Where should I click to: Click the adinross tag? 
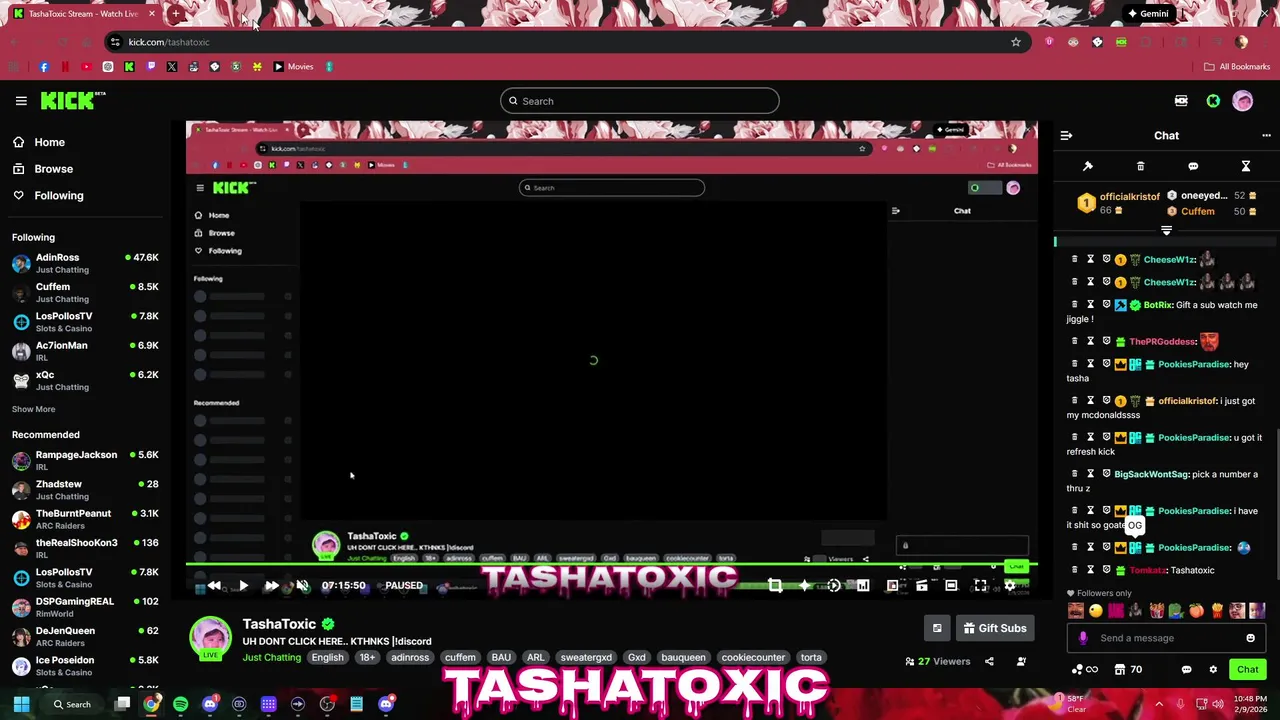(x=410, y=657)
